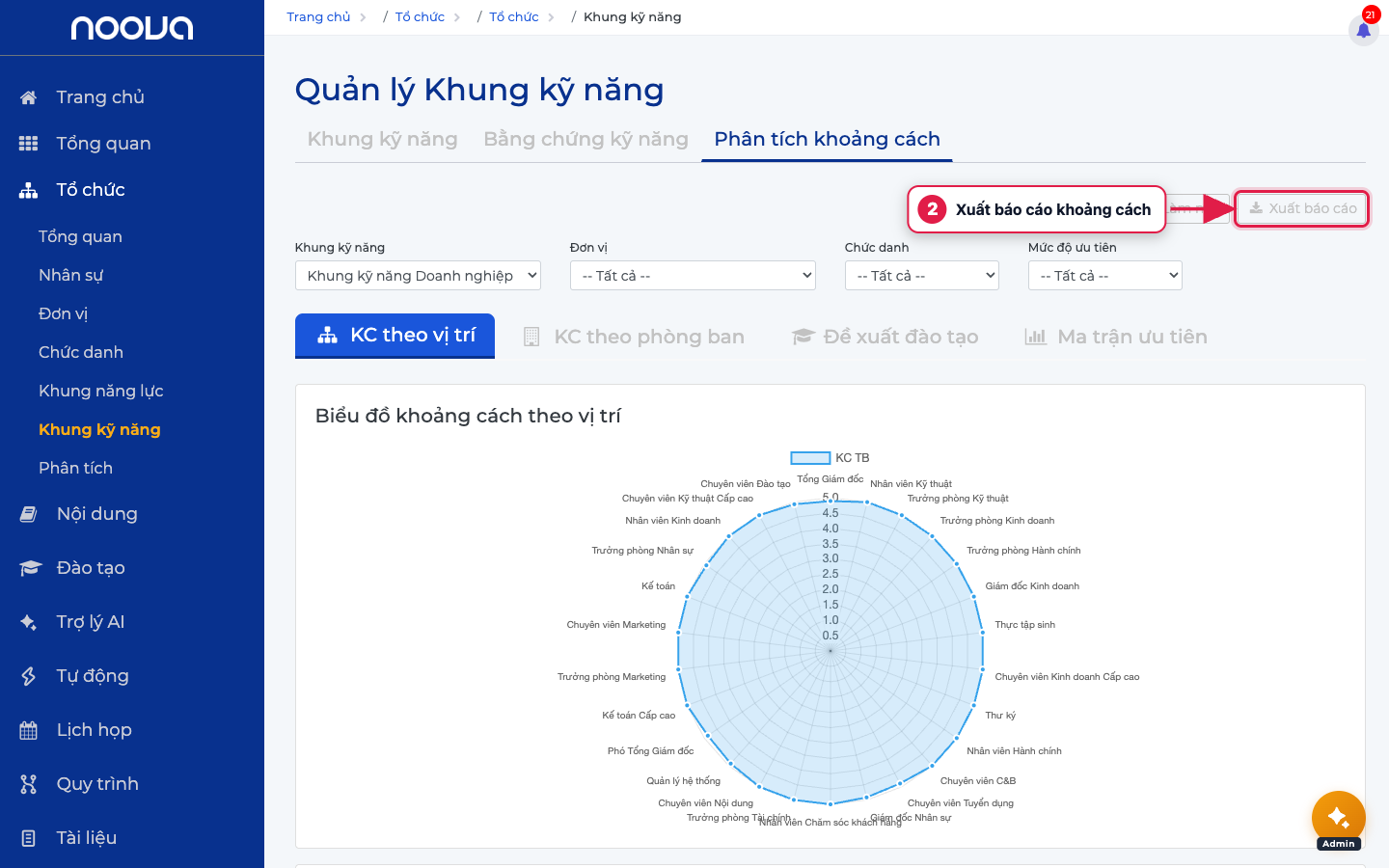The height and width of the screenshot is (868, 1389).
Task: Click the calendar icon beside Lịch họp
Action: (x=29, y=730)
